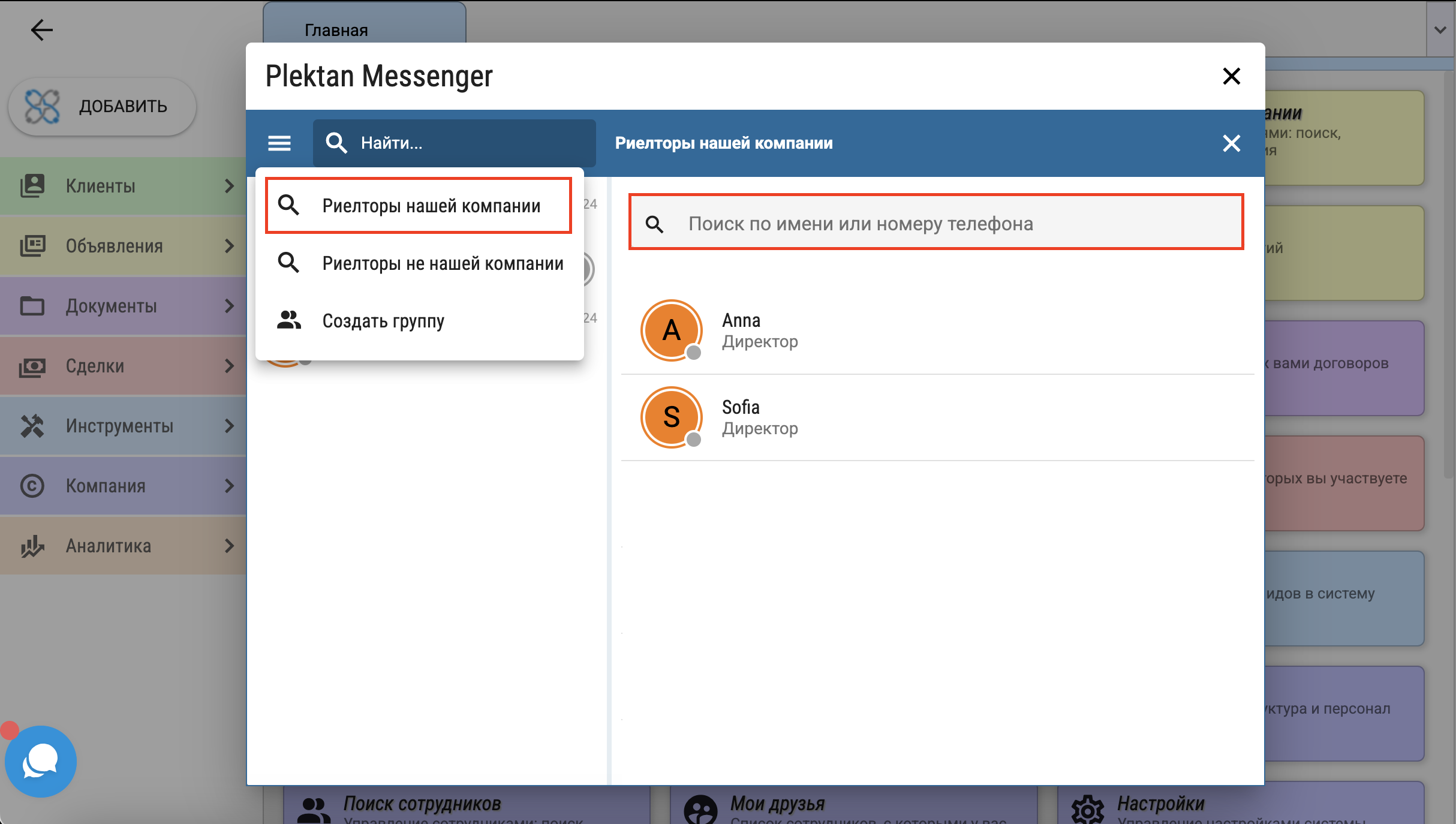Click the Директор label under Sofia
This screenshot has height=824, width=1456.
[x=760, y=428]
